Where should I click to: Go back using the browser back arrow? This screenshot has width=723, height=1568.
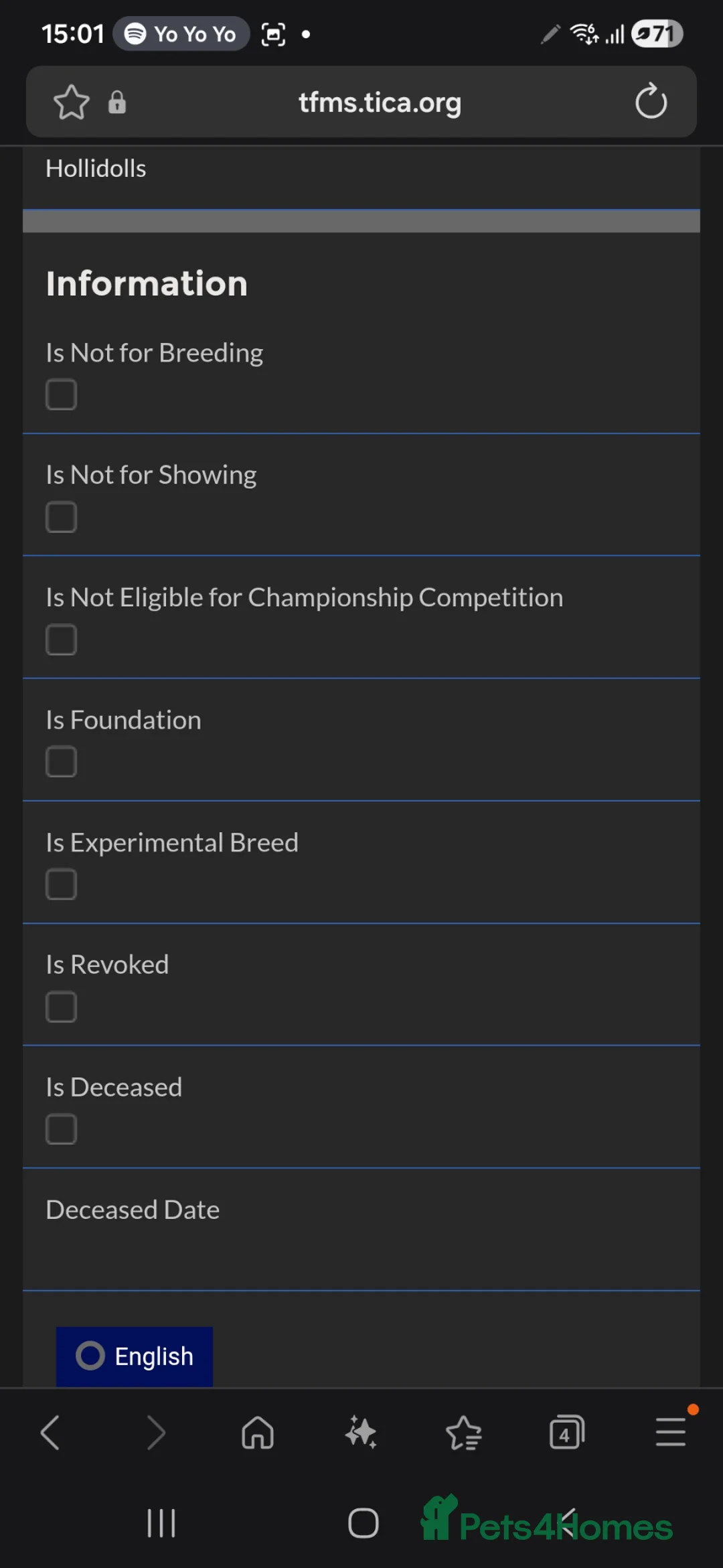[51, 1433]
